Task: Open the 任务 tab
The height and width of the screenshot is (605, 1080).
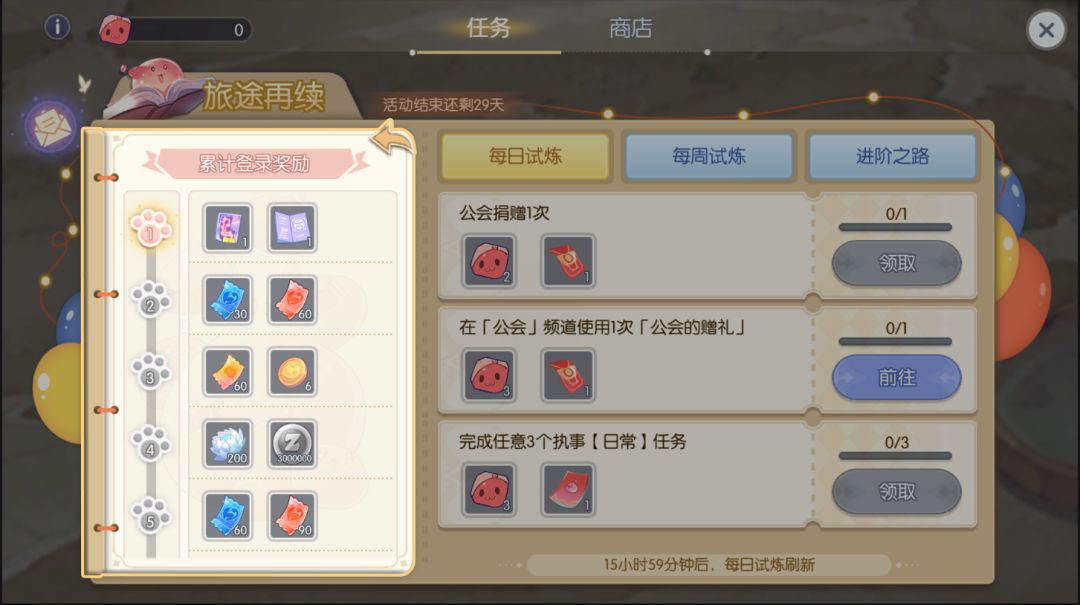Action: coord(488,28)
